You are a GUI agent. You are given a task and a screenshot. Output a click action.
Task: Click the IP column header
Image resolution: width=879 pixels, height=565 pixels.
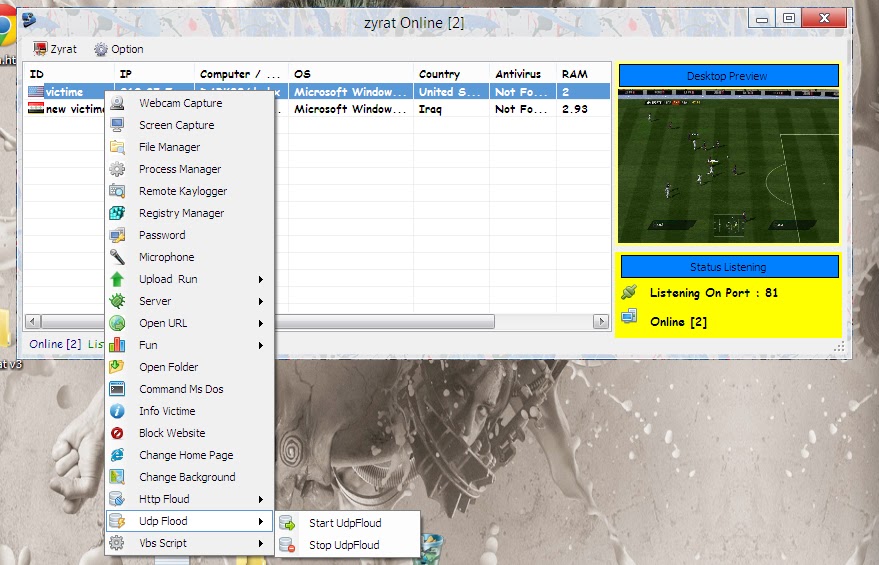coord(154,74)
